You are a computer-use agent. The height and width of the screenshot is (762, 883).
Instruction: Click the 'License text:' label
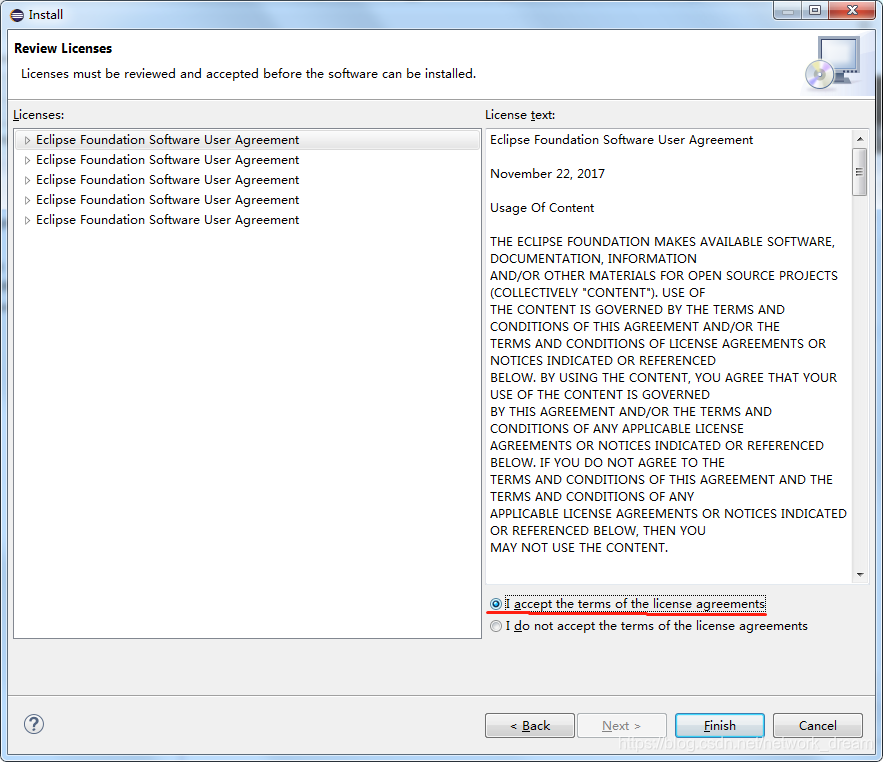pos(520,115)
